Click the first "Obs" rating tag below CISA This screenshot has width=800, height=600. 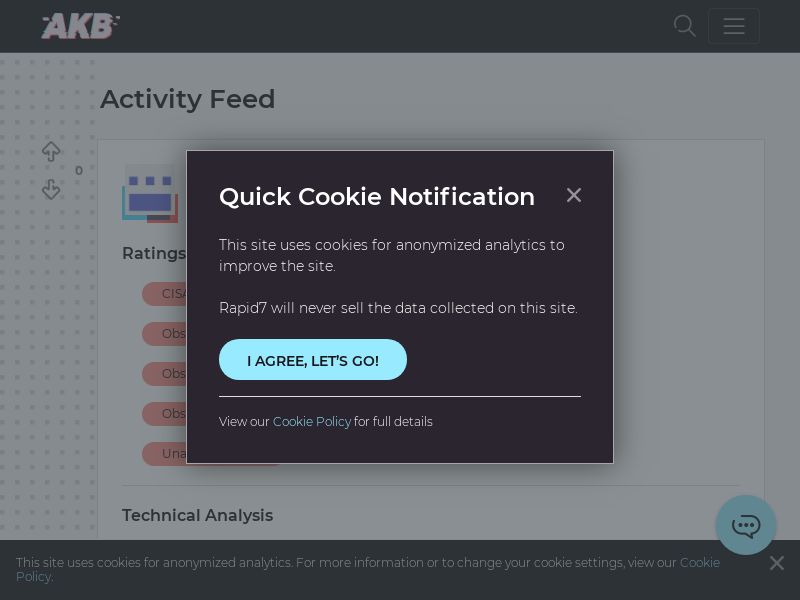[x=166, y=334]
